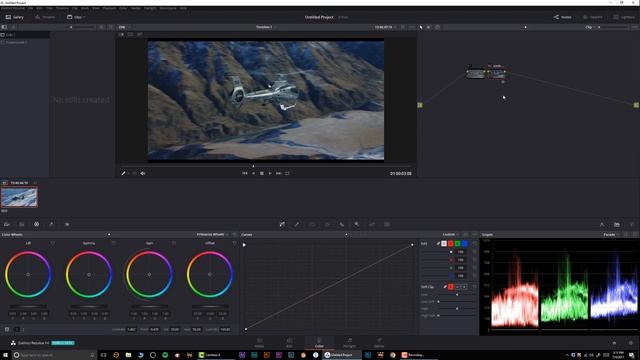Enable green channel curve editing
This screenshot has height=360, width=640.
pos(458,244)
